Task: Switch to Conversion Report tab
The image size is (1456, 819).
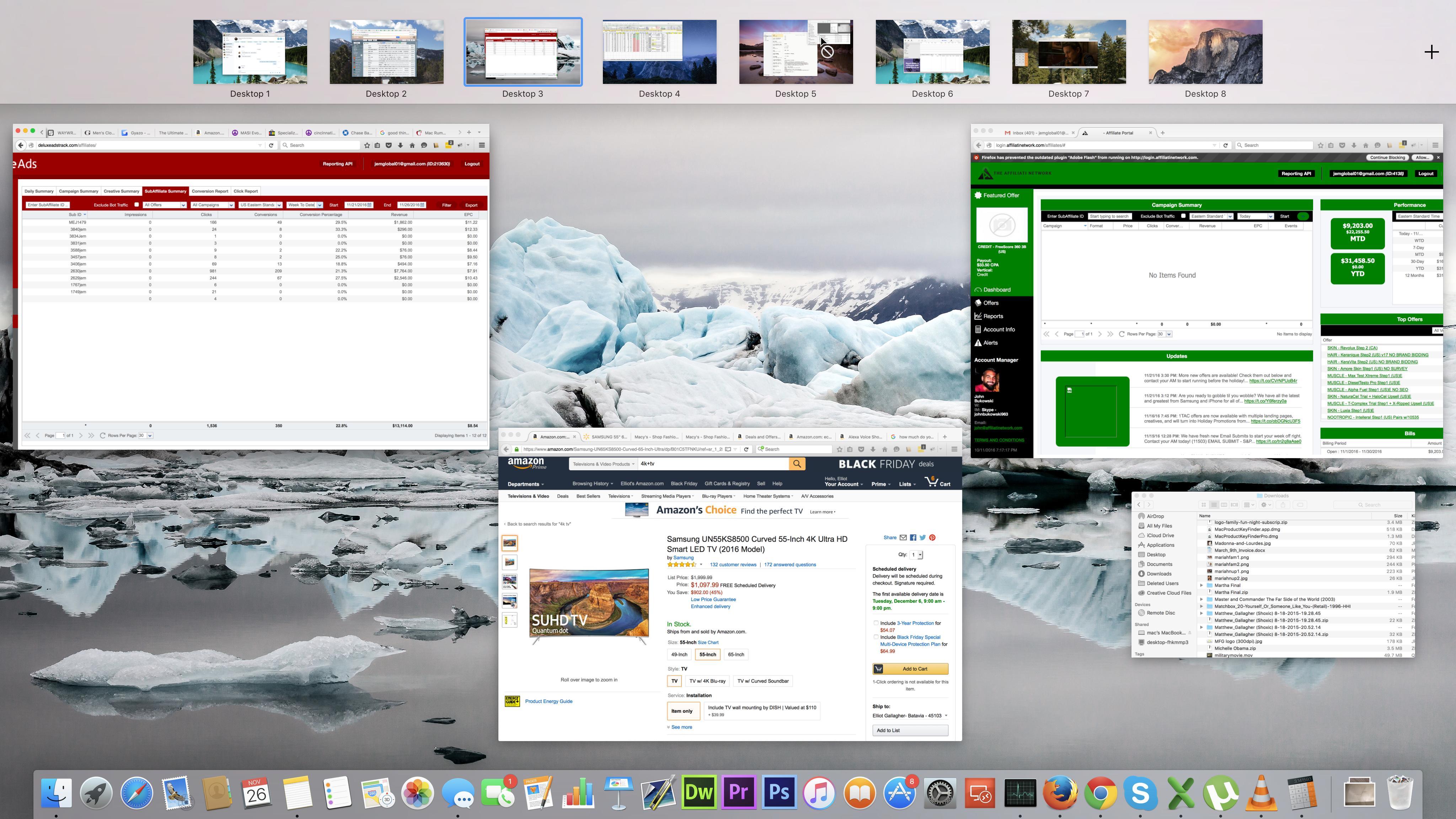Action: (x=210, y=191)
